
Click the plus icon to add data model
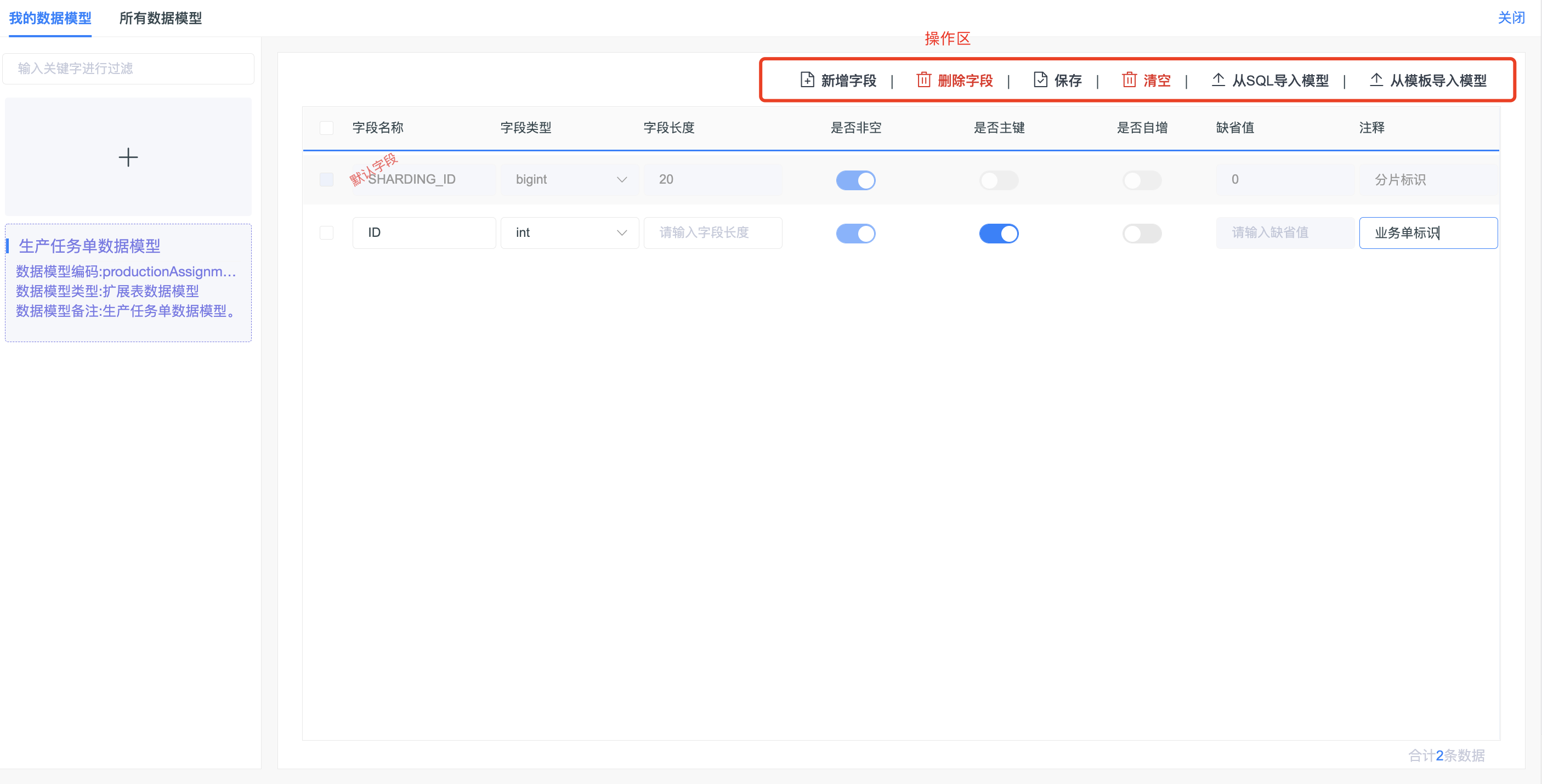[128, 157]
